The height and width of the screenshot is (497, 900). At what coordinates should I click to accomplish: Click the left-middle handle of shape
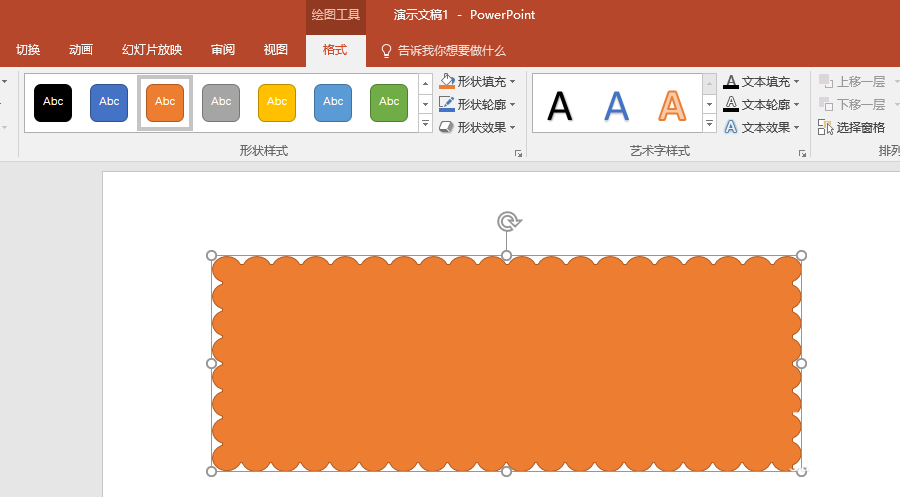[211, 363]
